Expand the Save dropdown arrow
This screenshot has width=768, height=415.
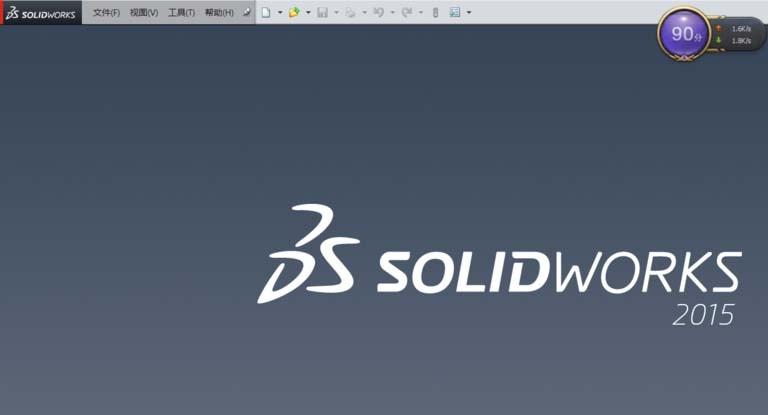[336, 13]
